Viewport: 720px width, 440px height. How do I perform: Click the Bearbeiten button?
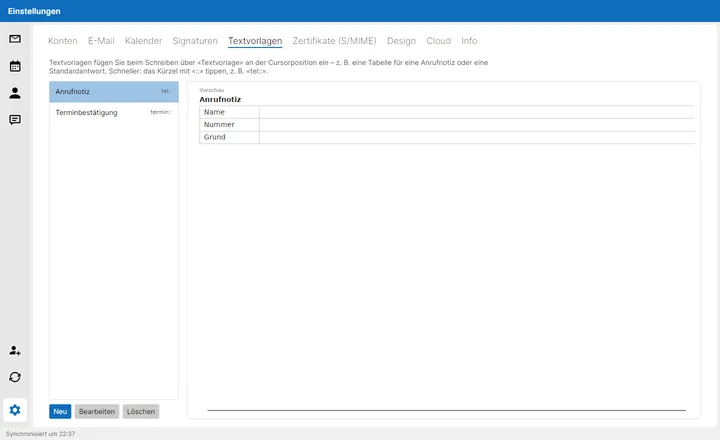pos(97,412)
